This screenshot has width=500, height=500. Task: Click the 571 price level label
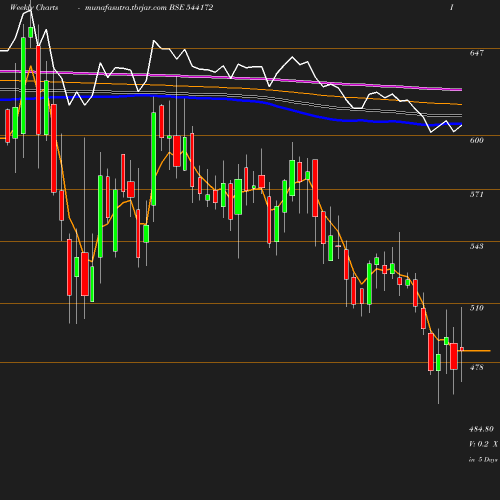point(476,194)
